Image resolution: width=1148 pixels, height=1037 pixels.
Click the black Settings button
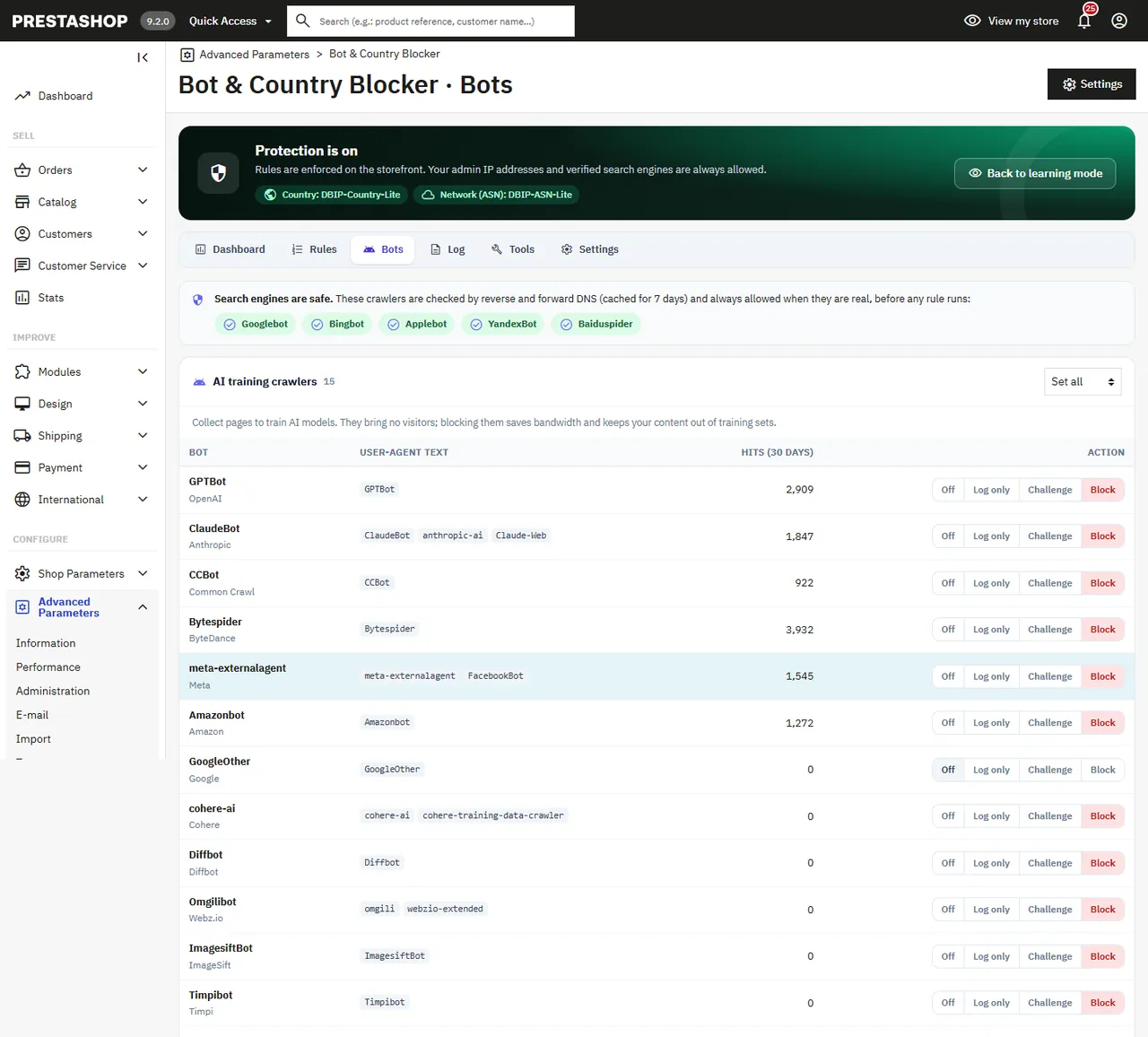click(x=1091, y=84)
